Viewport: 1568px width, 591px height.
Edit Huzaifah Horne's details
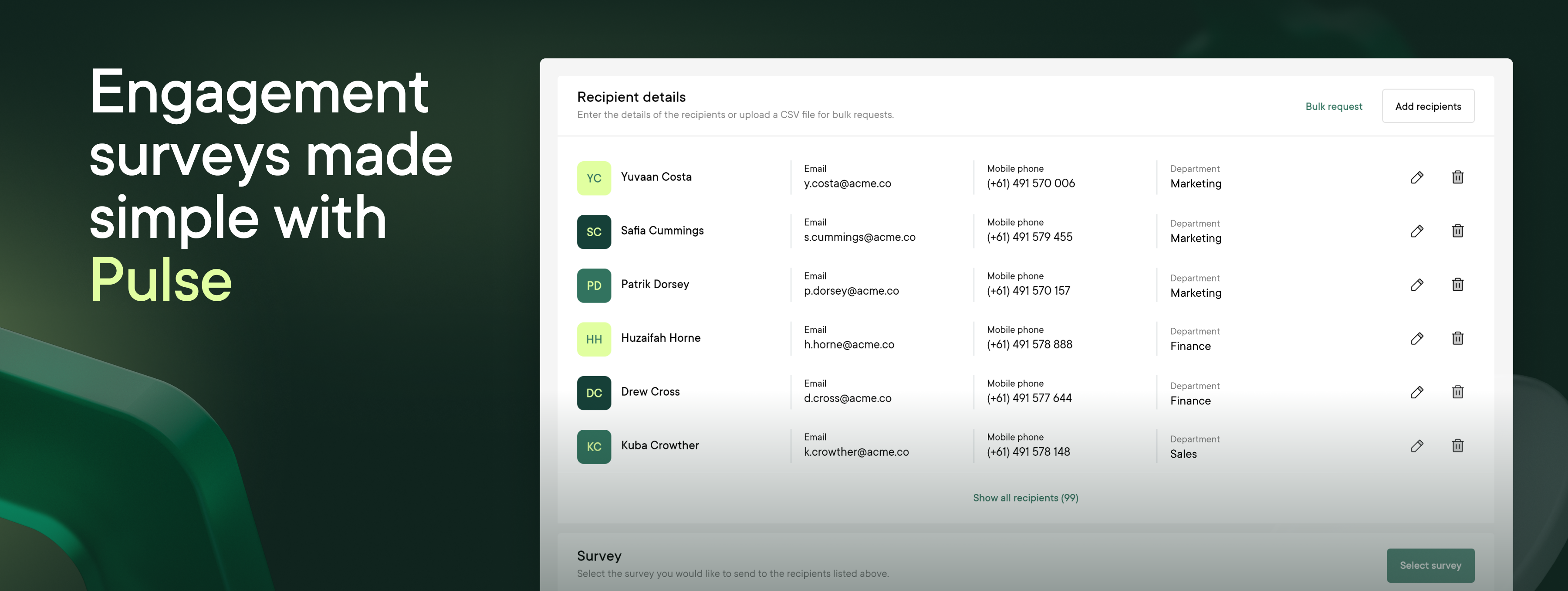point(1416,338)
